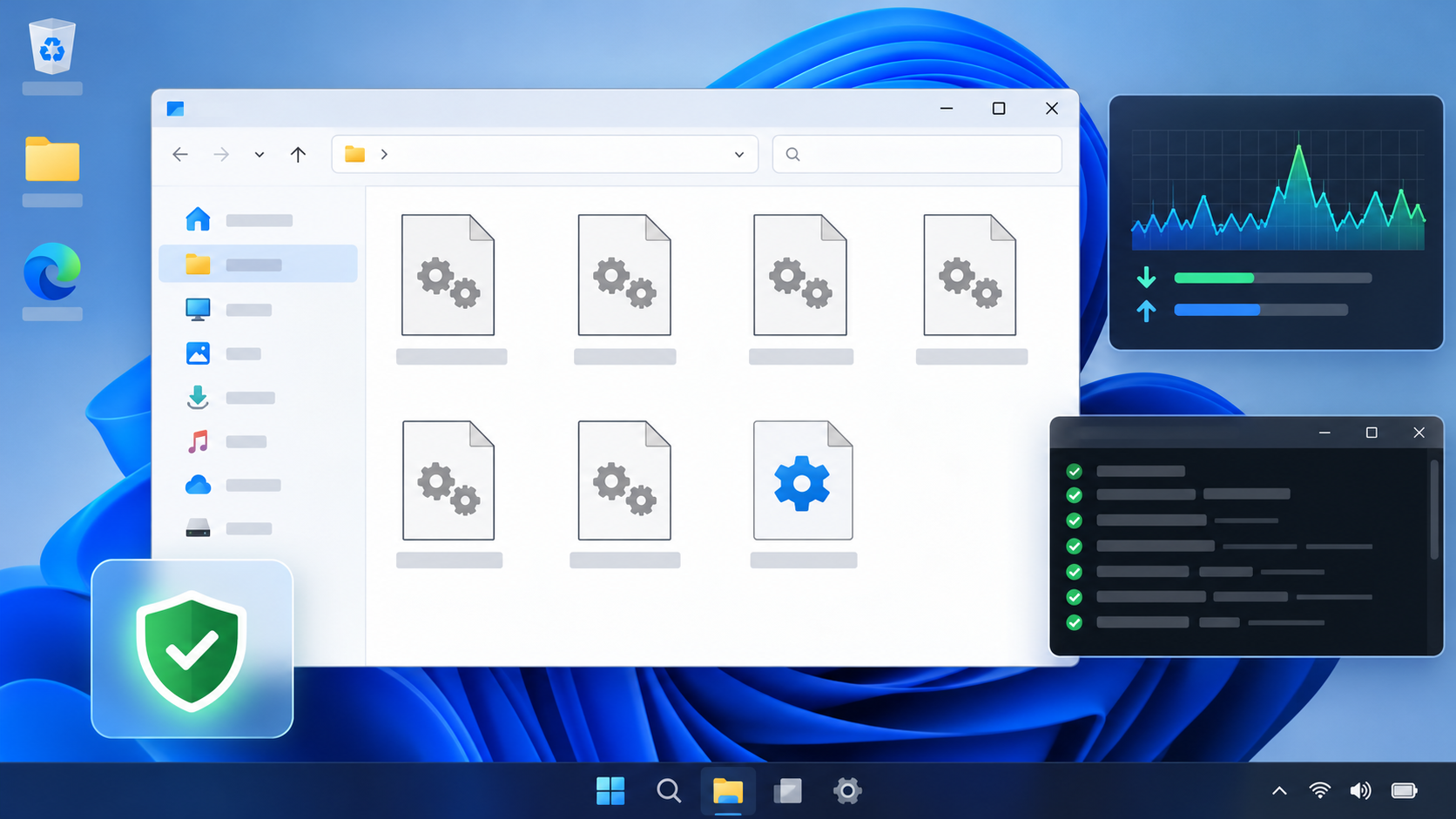Click the download arrow in network widget
1456x819 pixels.
(x=1146, y=278)
